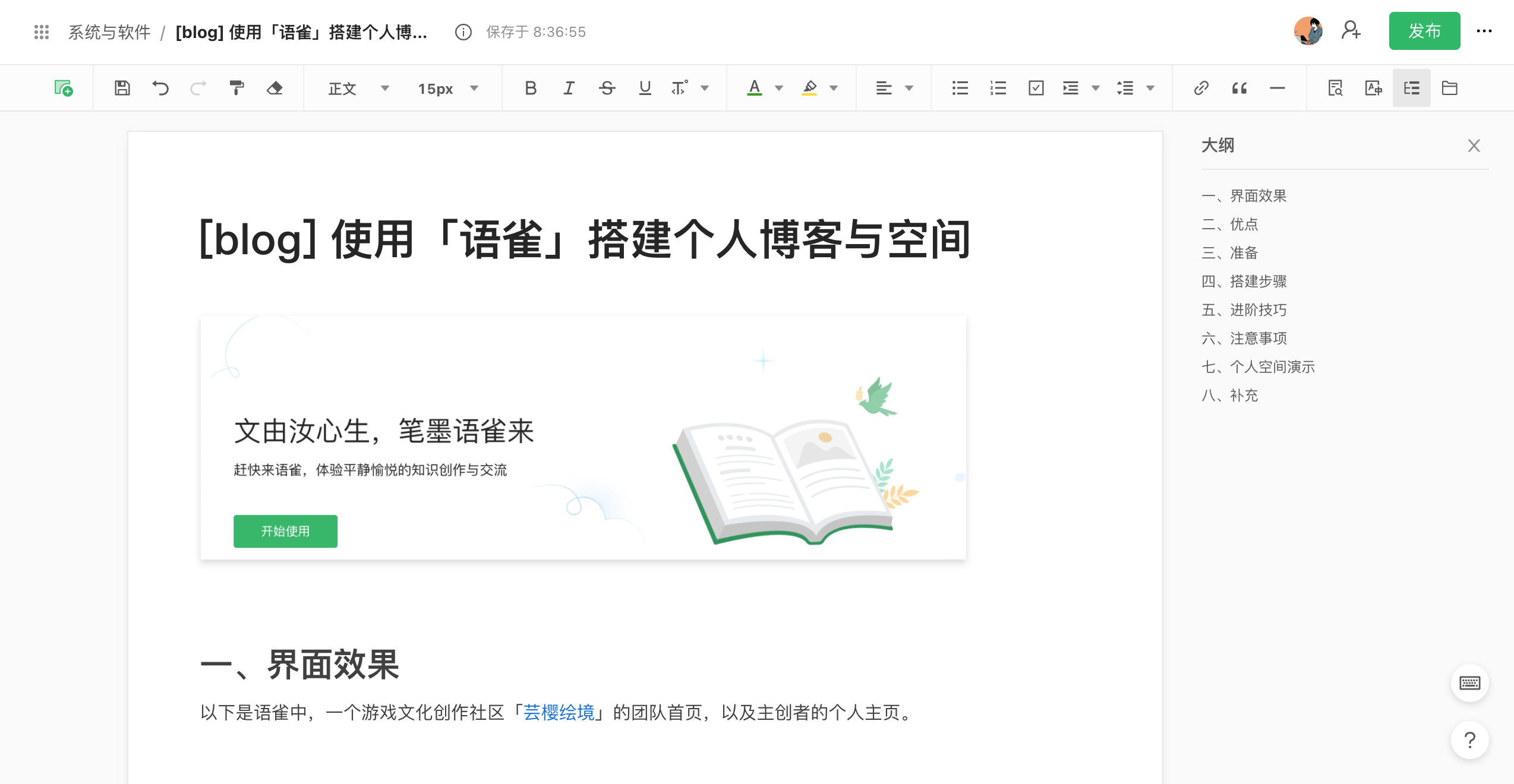
Task: Open the 芸樱绘境 hyperlink
Action: [x=559, y=712]
